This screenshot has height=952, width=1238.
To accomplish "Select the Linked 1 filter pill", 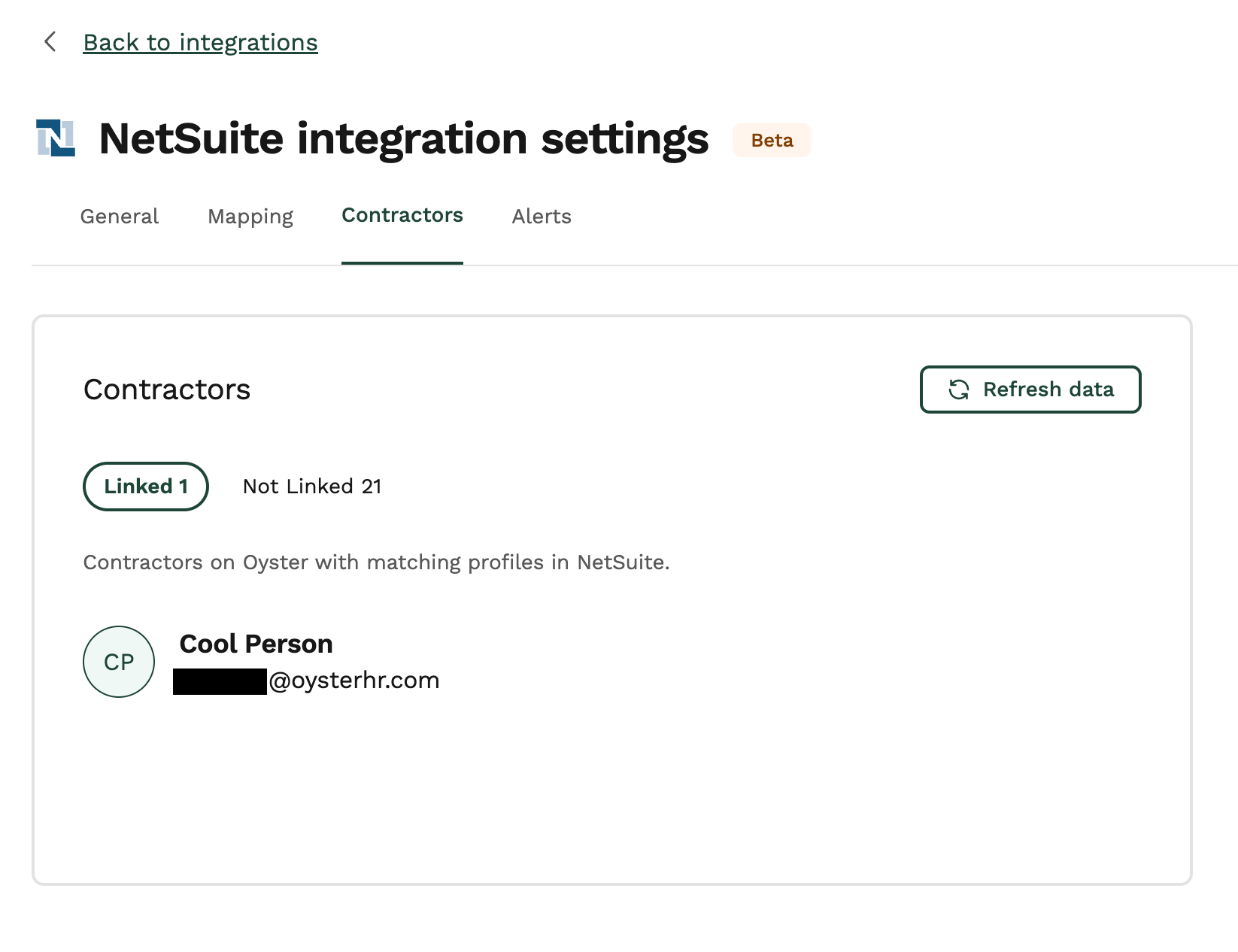I will pos(146,487).
